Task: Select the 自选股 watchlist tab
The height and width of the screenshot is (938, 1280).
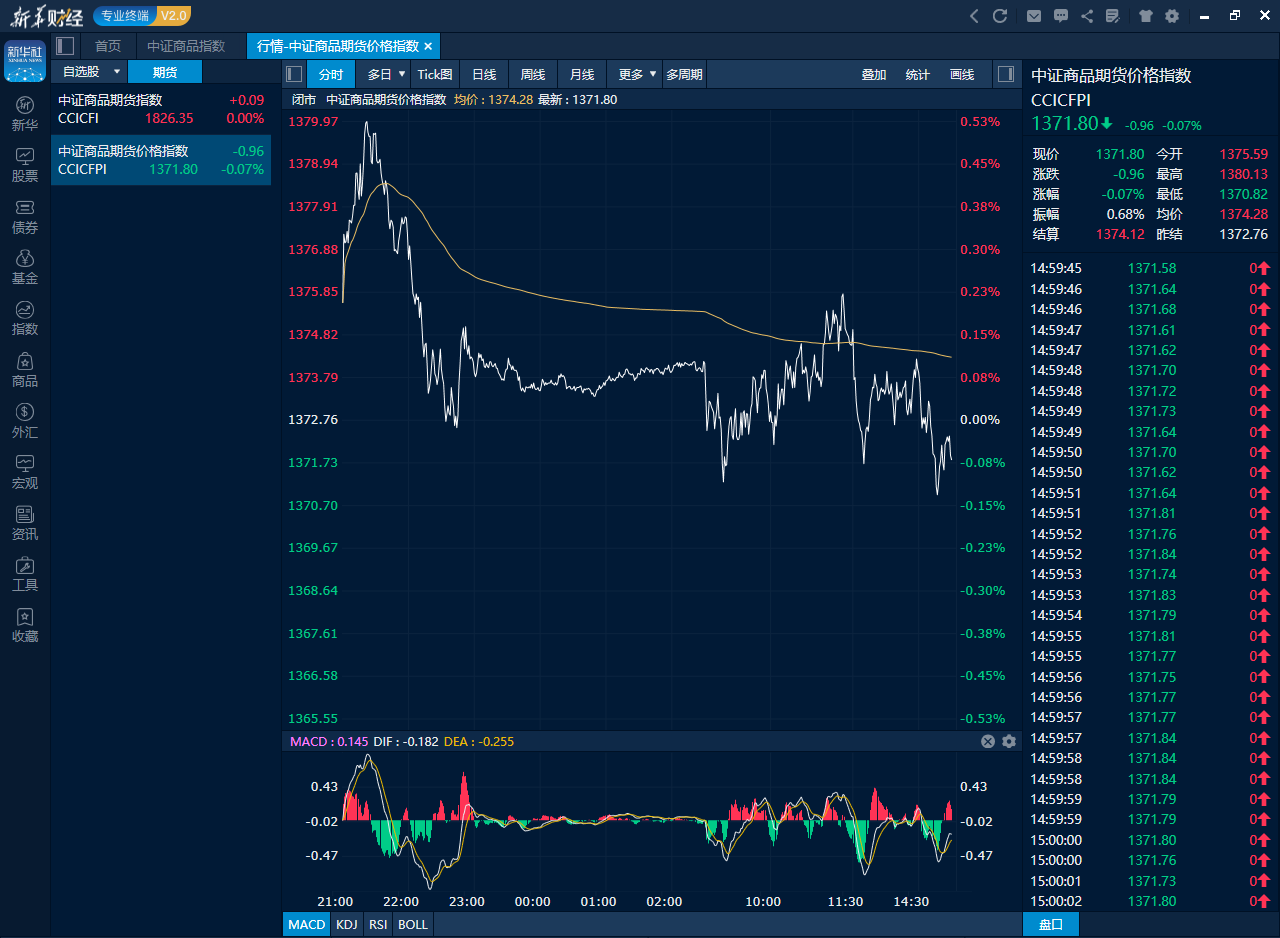Action: [81, 72]
